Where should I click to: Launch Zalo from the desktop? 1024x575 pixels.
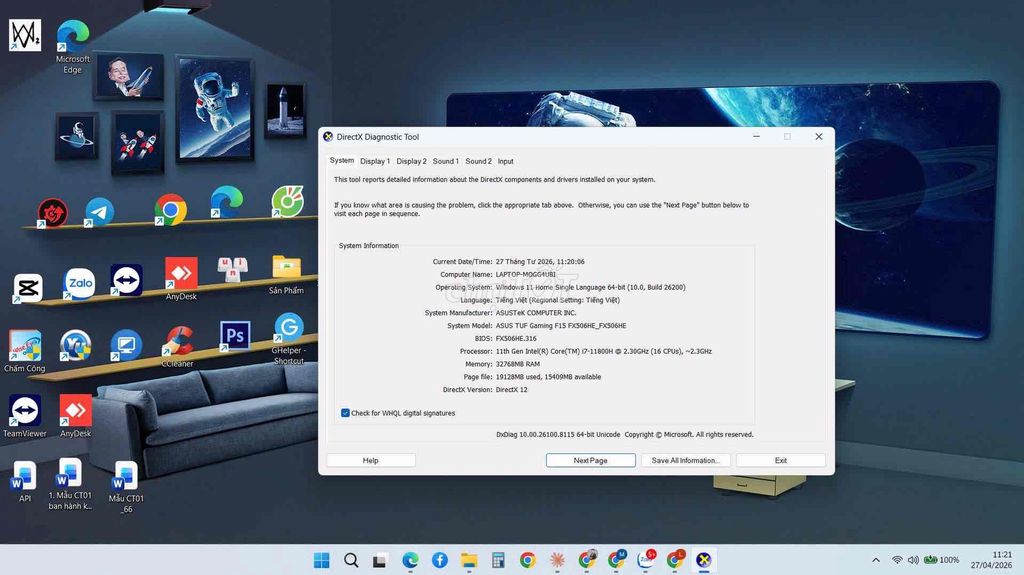(x=80, y=284)
